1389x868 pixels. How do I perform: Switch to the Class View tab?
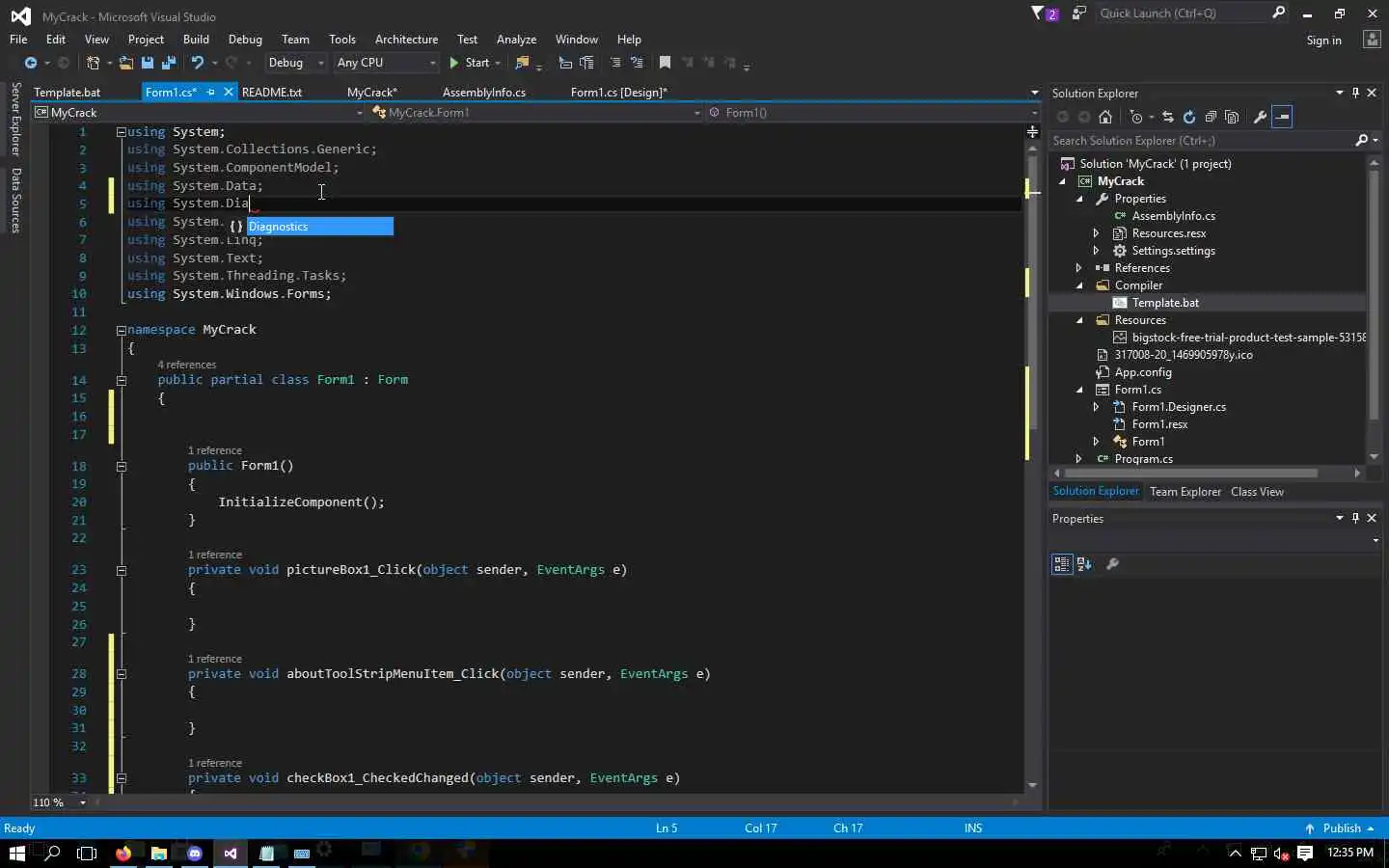[1257, 492]
